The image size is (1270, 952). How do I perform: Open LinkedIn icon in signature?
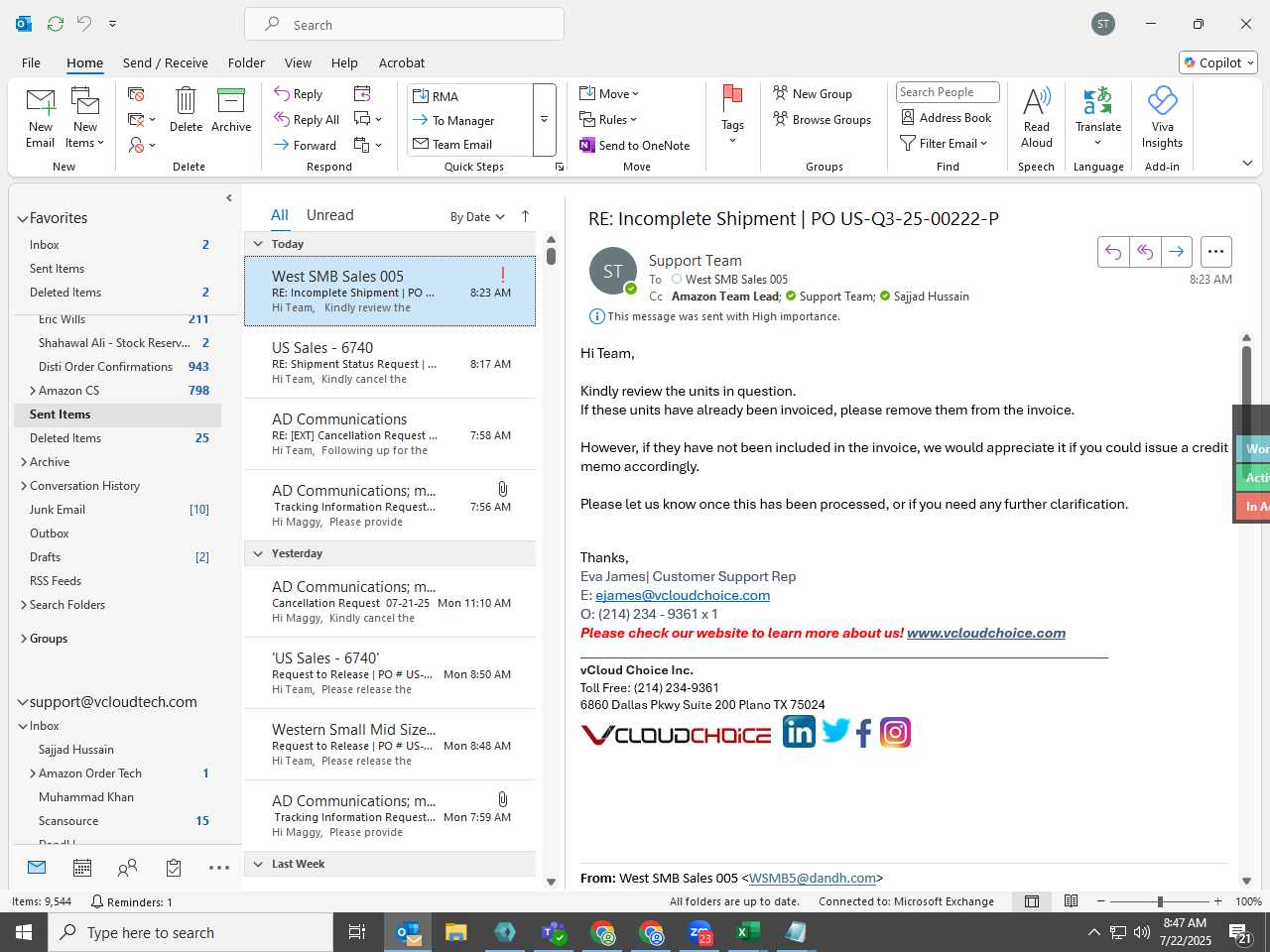pyautogui.click(x=799, y=732)
